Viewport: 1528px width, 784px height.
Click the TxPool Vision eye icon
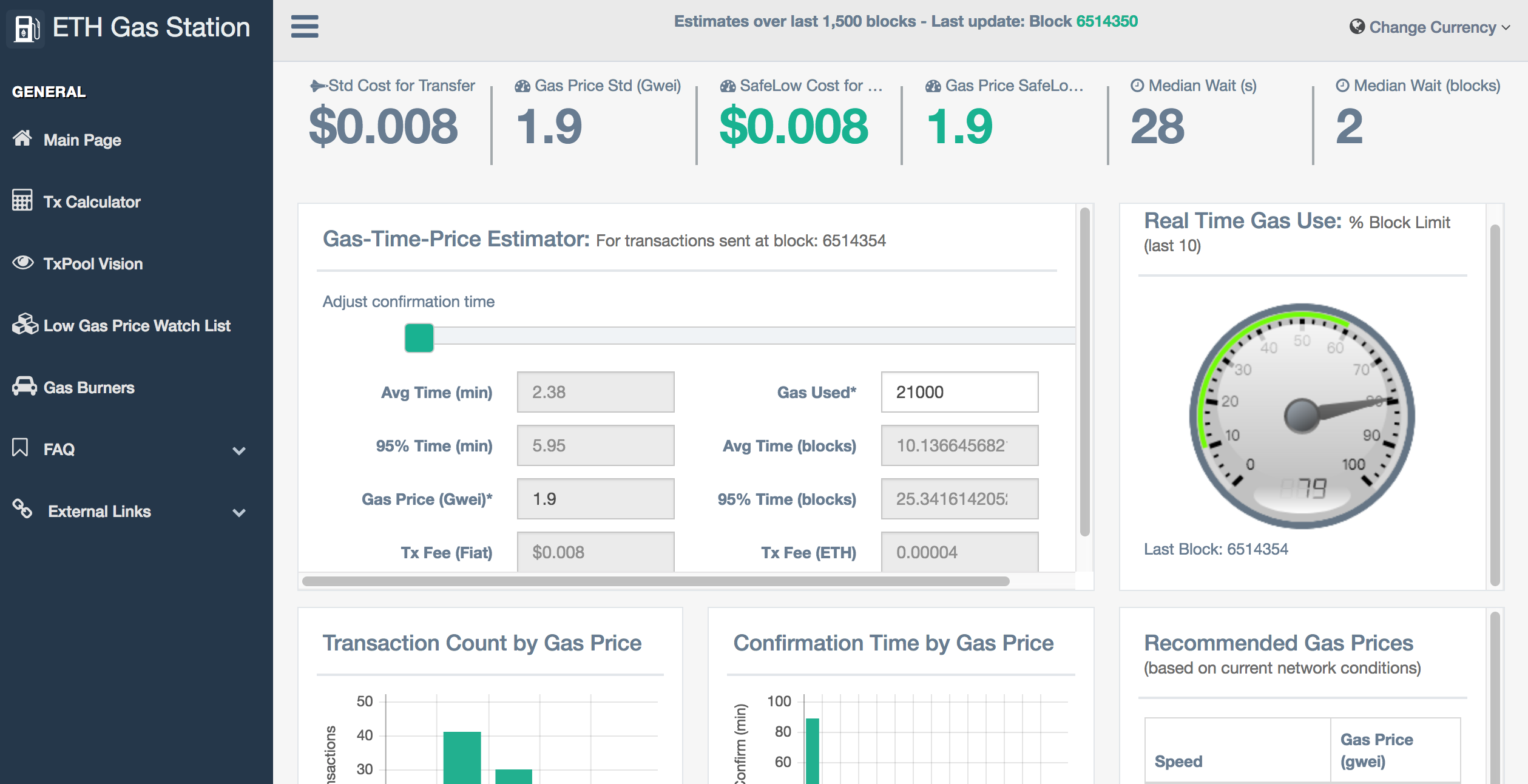(23, 262)
